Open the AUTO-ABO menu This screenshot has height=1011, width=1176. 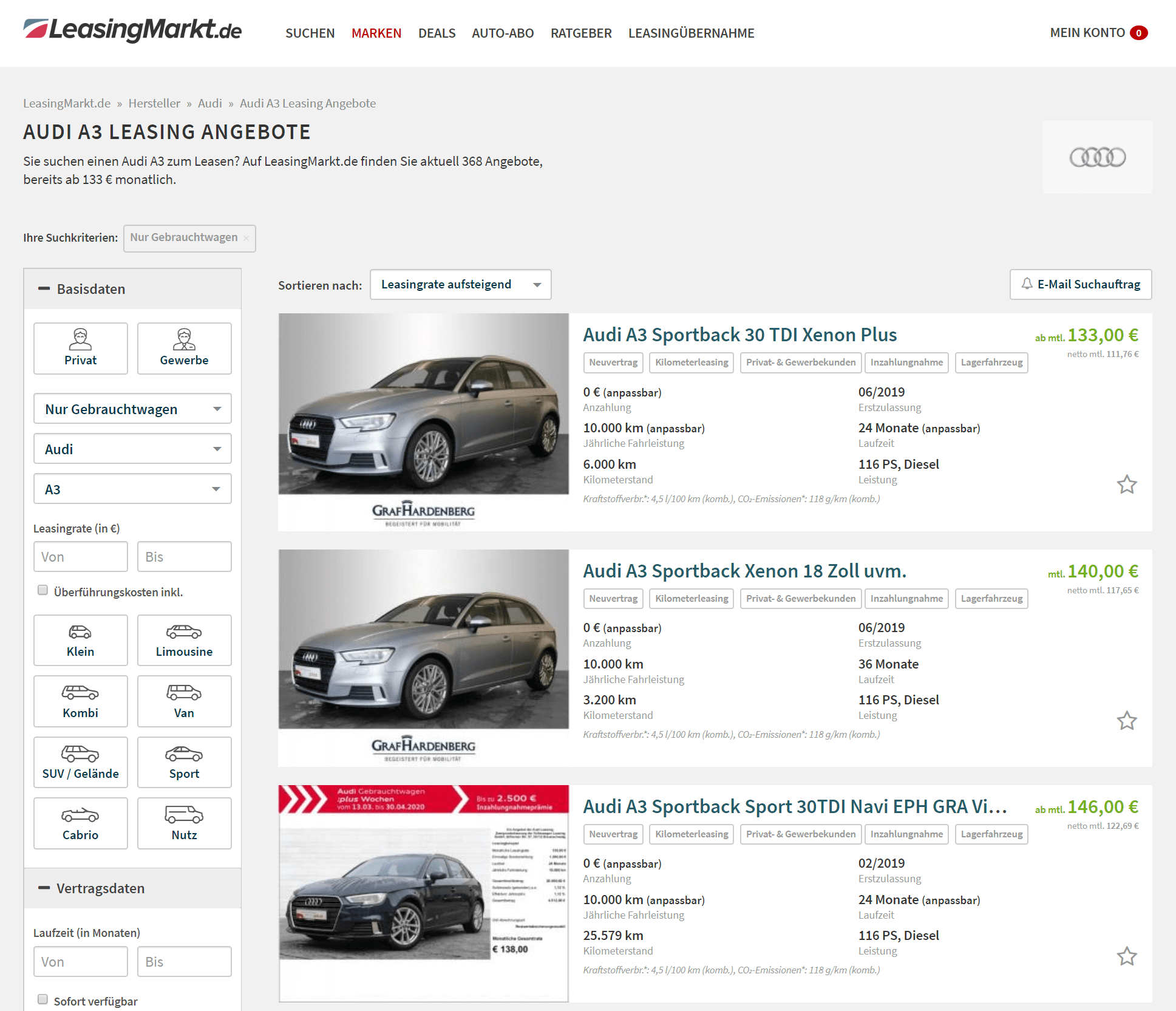coord(503,33)
